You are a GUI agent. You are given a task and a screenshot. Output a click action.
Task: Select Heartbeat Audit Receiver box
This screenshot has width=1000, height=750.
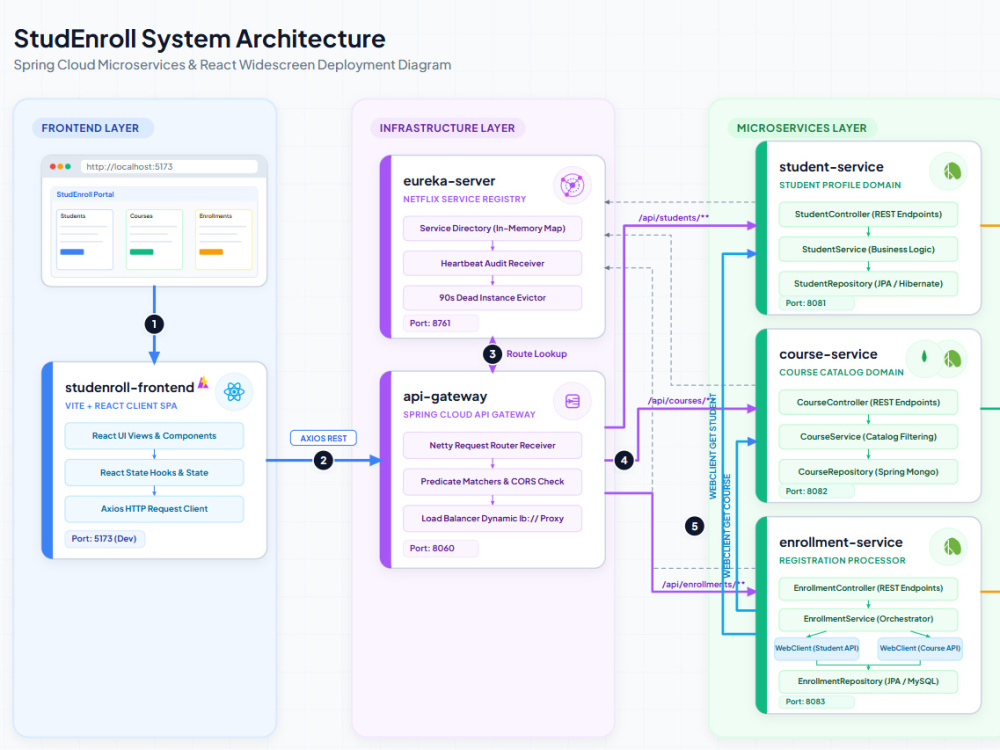(492, 263)
